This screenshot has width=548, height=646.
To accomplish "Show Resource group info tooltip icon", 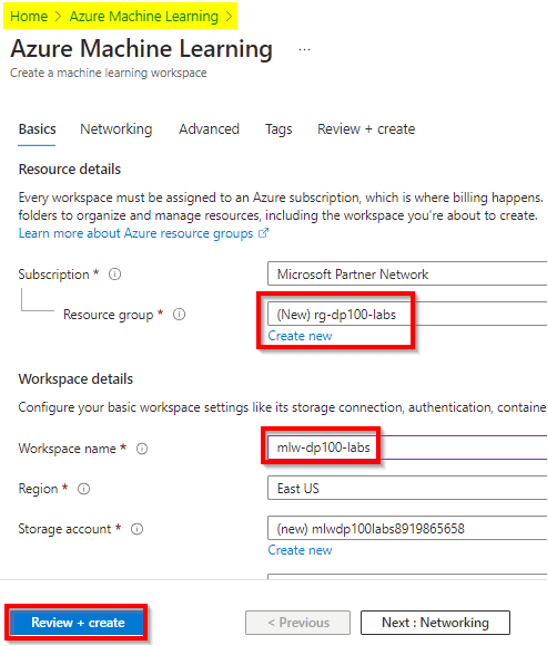I will coord(179,314).
